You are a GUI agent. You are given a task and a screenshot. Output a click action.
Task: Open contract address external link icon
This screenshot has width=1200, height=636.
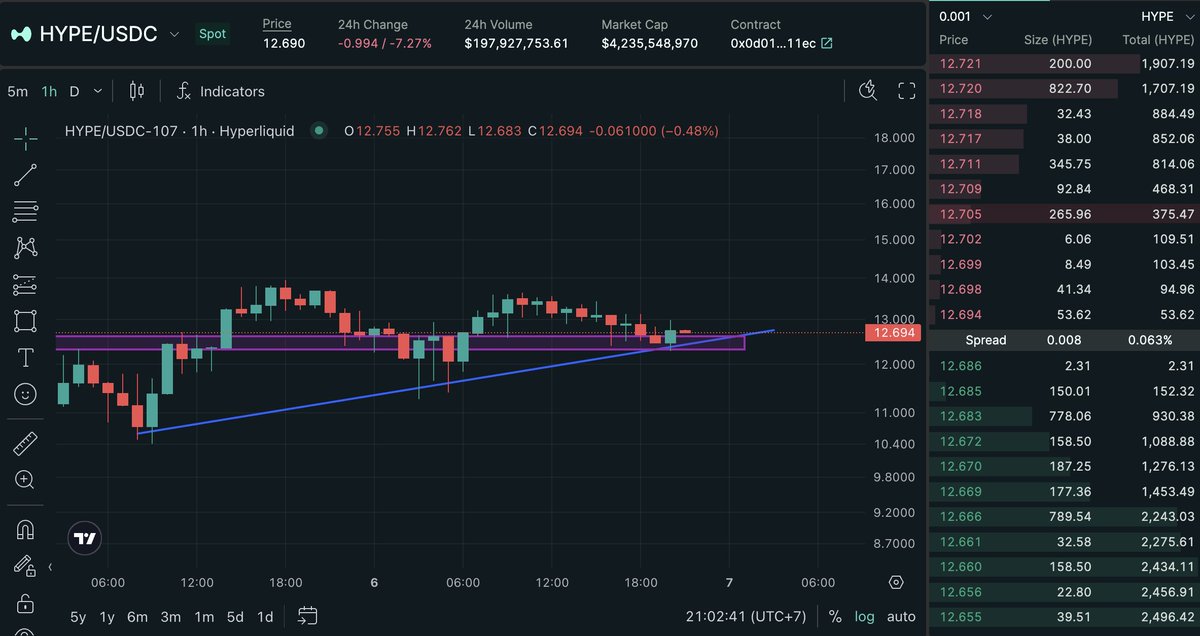click(827, 43)
